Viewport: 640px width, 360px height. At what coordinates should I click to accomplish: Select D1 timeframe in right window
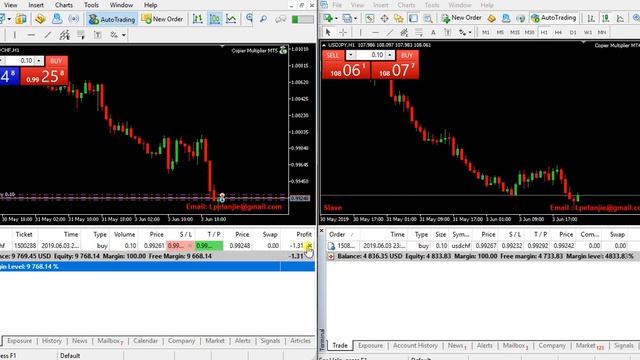(573, 32)
